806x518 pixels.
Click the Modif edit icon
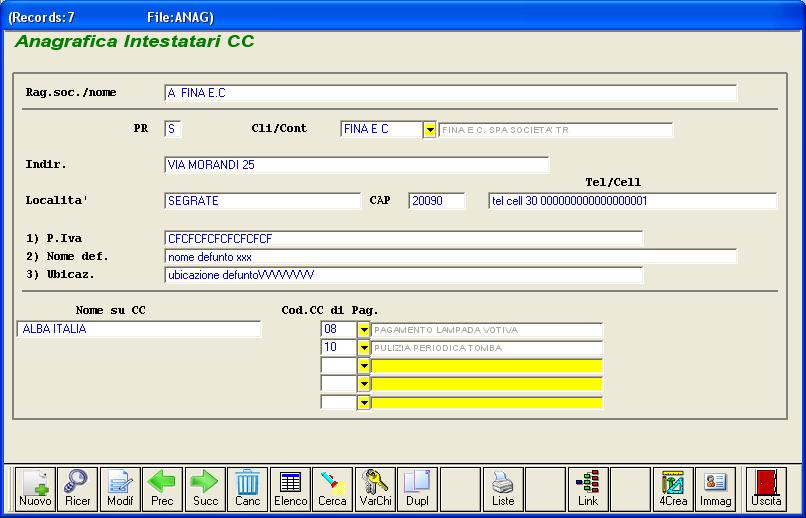pyautogui.click(x=120, y=489)
